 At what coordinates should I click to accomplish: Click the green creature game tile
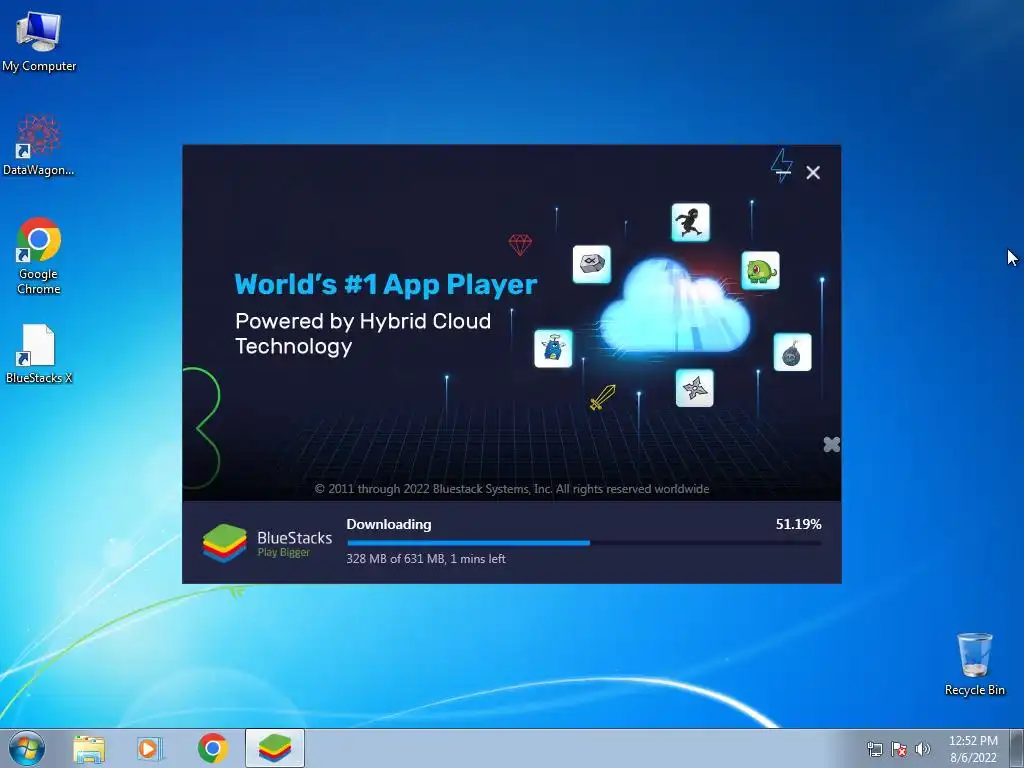760,270
